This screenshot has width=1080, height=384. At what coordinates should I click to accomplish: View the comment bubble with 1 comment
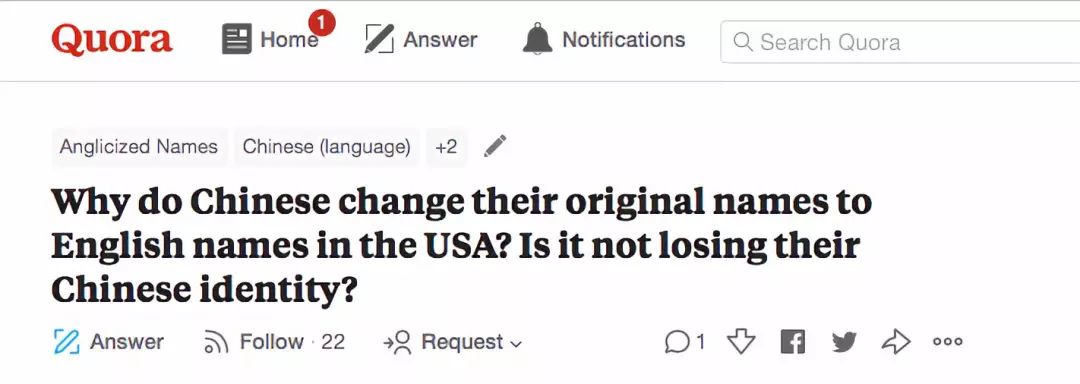tap(685, 342)
